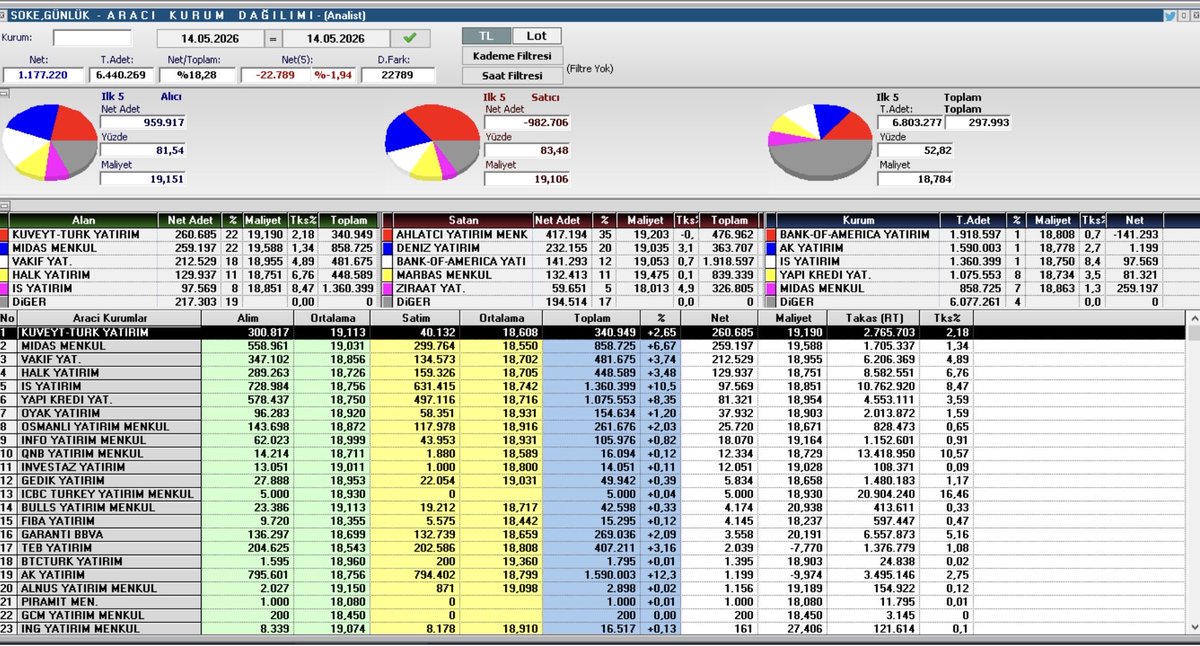Select the GCM YATIRIM MENKUL row
This screenshot has width=1200, height=646.
point(591,615)
